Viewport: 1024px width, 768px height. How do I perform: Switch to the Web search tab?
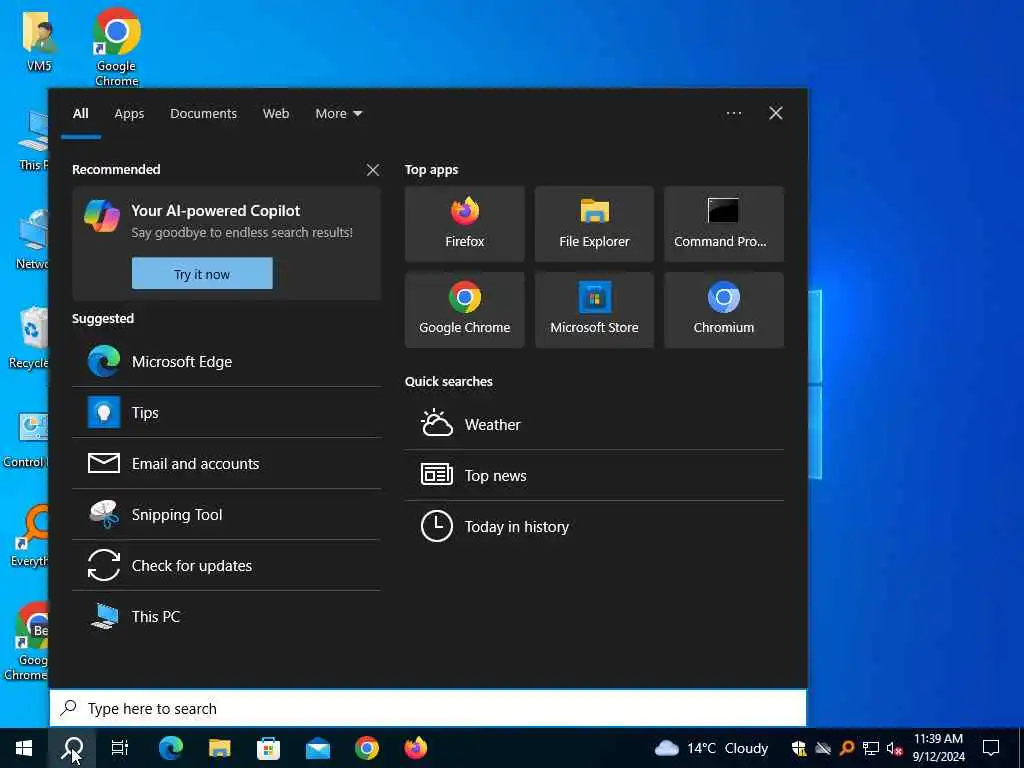tap(276, 114)
